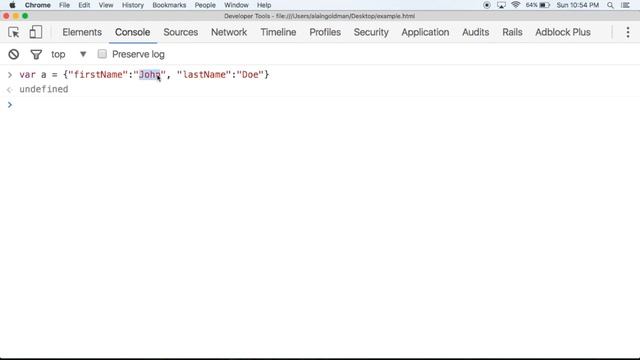This screenshot has height=360, width=640.
Task: Open the Chrome application menu
Action: pos(38,5)
